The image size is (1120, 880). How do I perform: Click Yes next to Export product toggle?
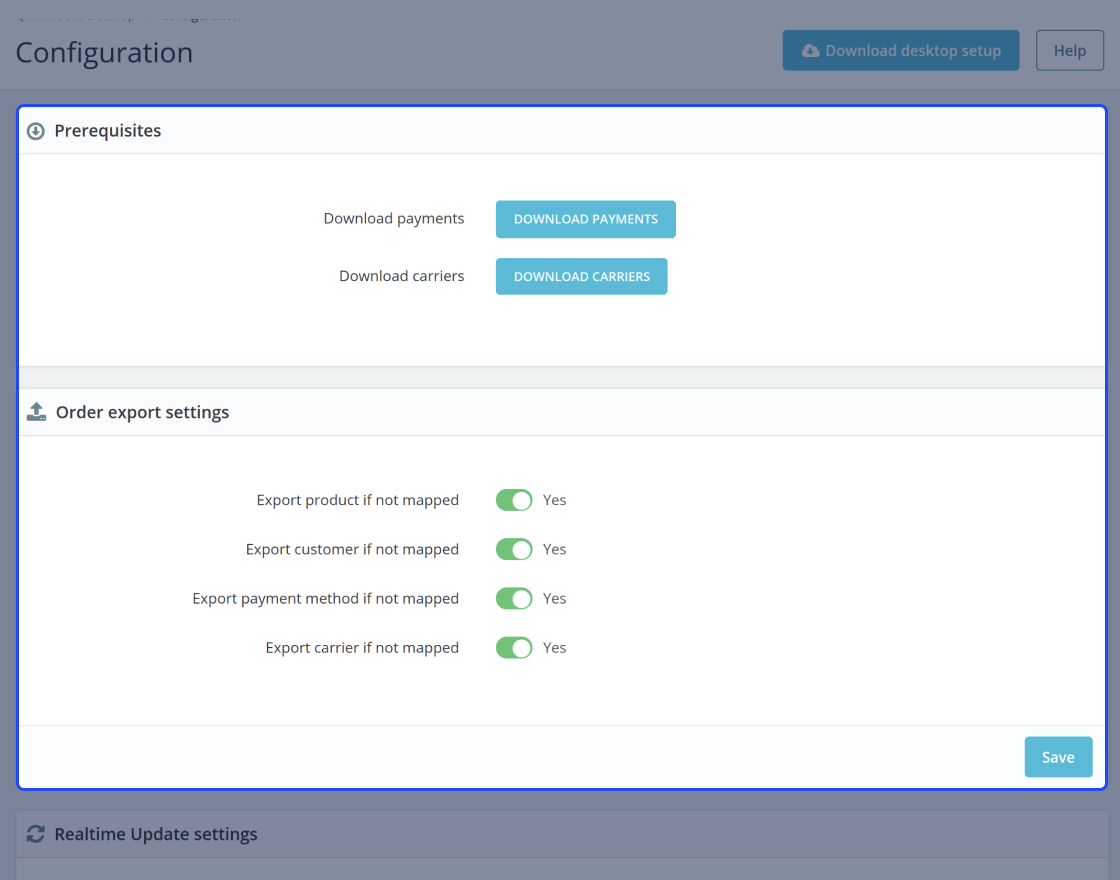[554, 500]
